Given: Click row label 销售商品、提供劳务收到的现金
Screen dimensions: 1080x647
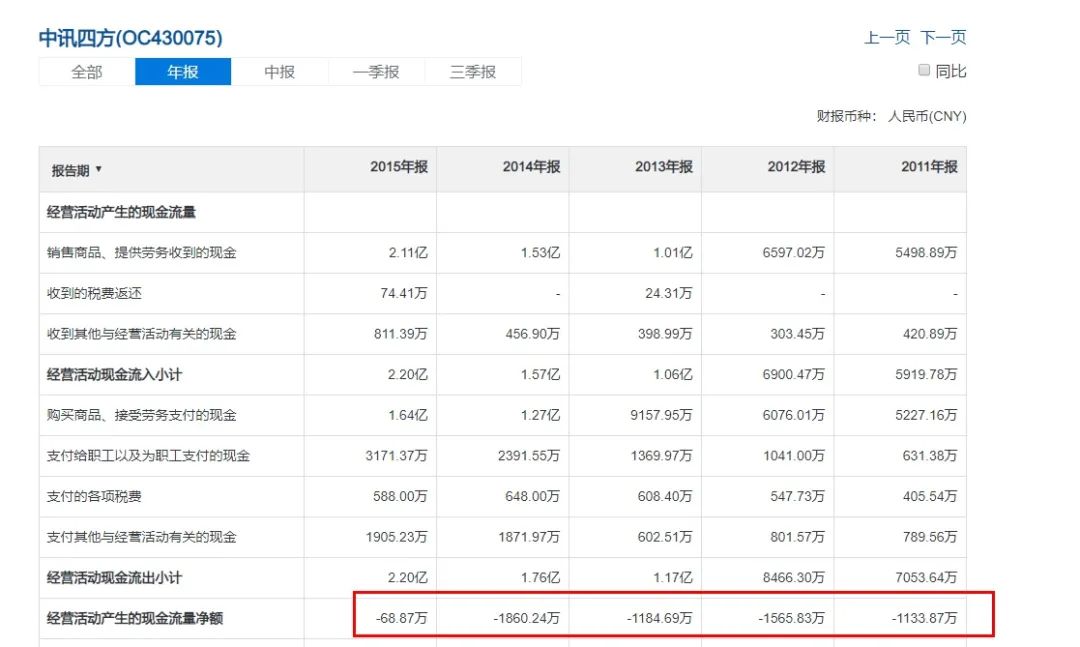Looking at the screenshot, I should click(141, 253).
